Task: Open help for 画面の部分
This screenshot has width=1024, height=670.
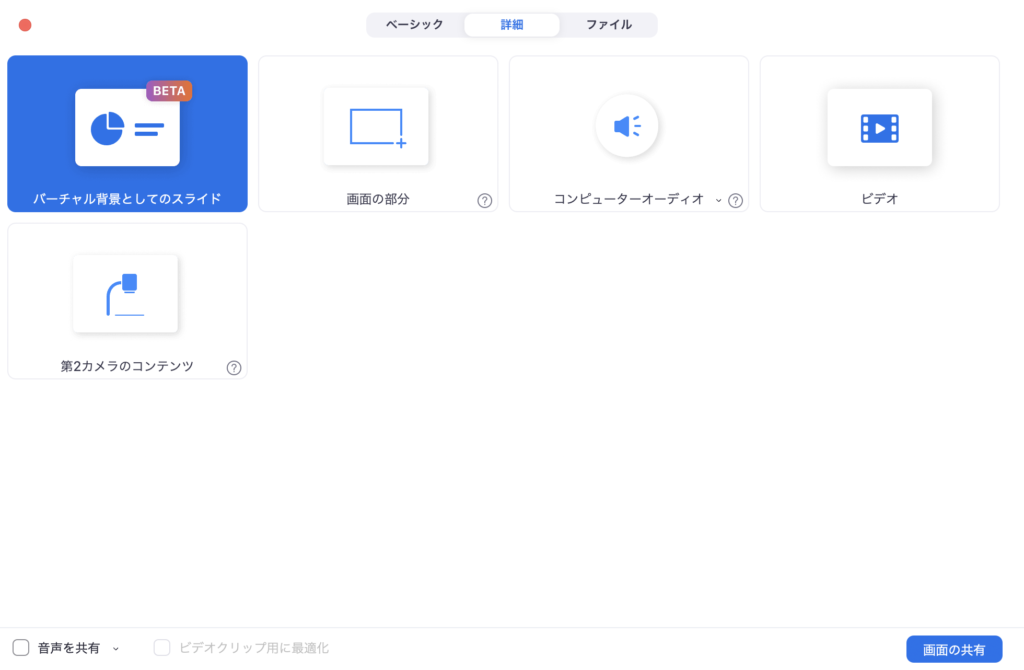Action: click(485, 200)
